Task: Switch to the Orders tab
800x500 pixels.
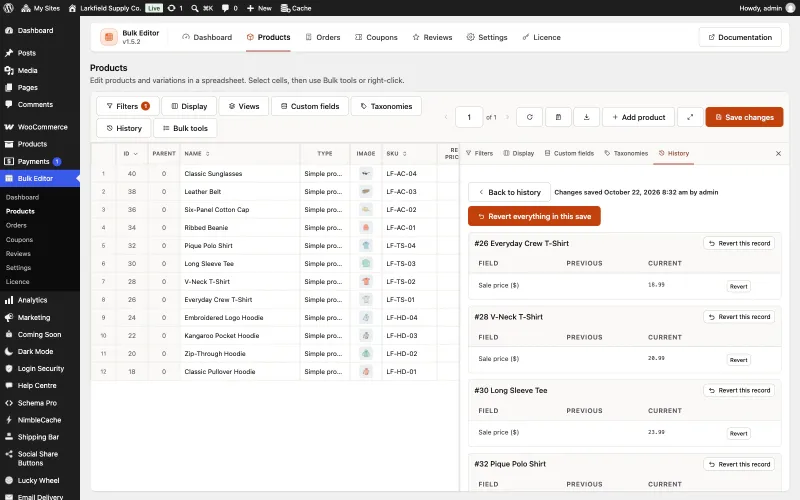Action: pyautogui.click(x=322, y=37)
